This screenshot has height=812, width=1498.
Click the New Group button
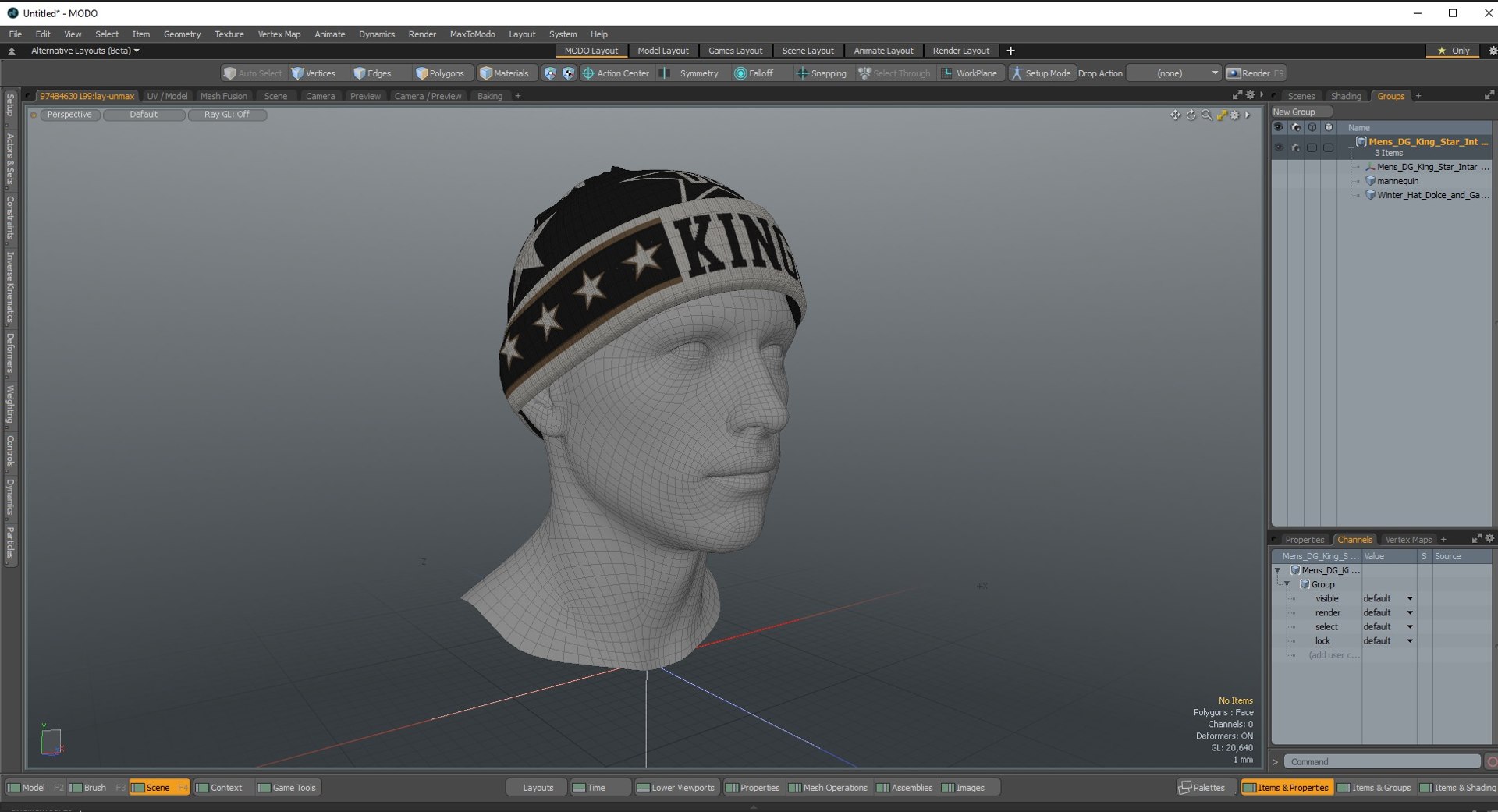[x=1301, y=112]
